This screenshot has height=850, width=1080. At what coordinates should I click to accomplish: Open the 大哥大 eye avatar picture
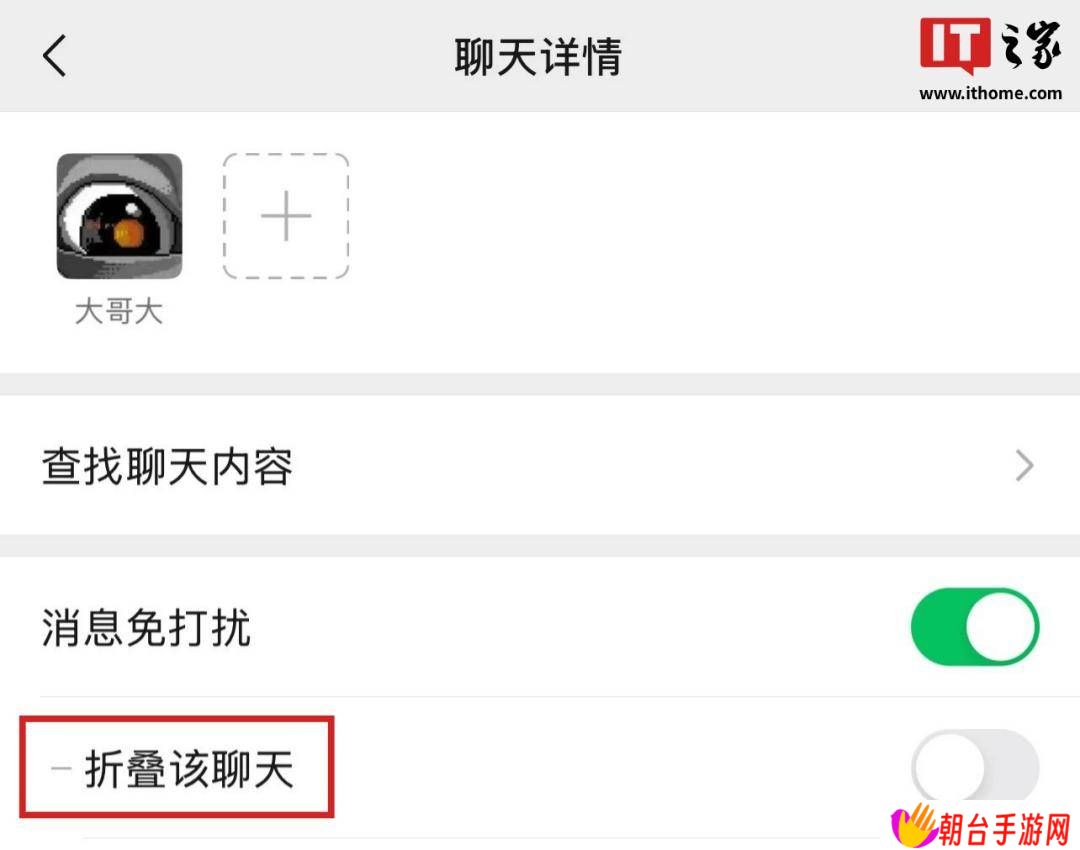[119, 216]
